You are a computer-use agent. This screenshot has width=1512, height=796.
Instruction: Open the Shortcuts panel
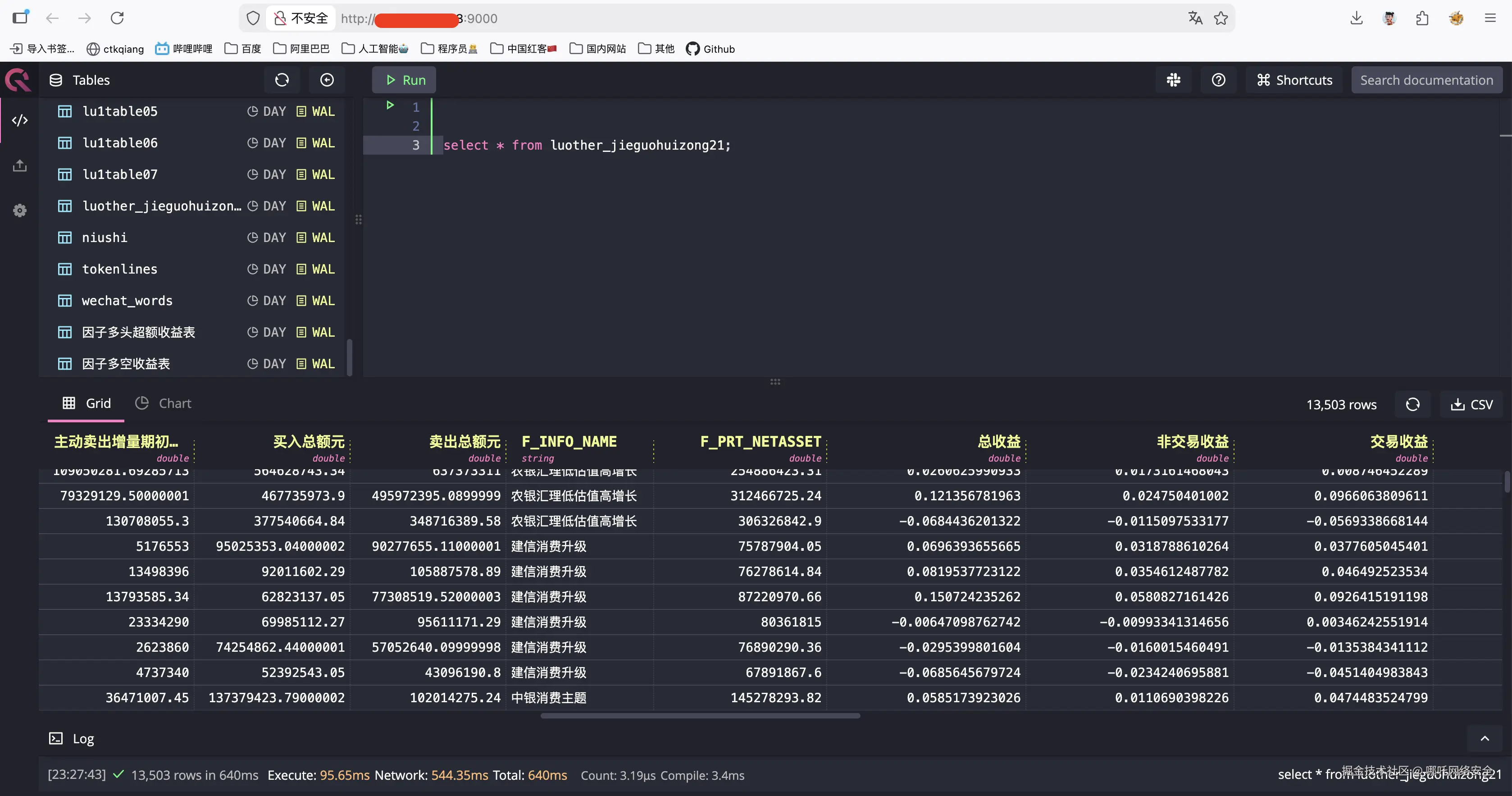click(x=1294, y=80)
